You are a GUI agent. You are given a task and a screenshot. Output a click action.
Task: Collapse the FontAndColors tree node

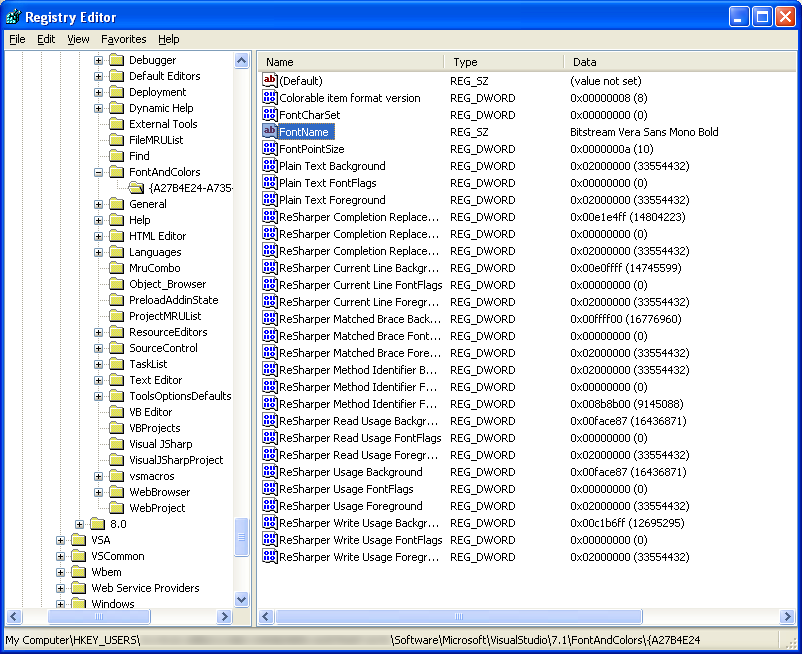pos(98,172)
